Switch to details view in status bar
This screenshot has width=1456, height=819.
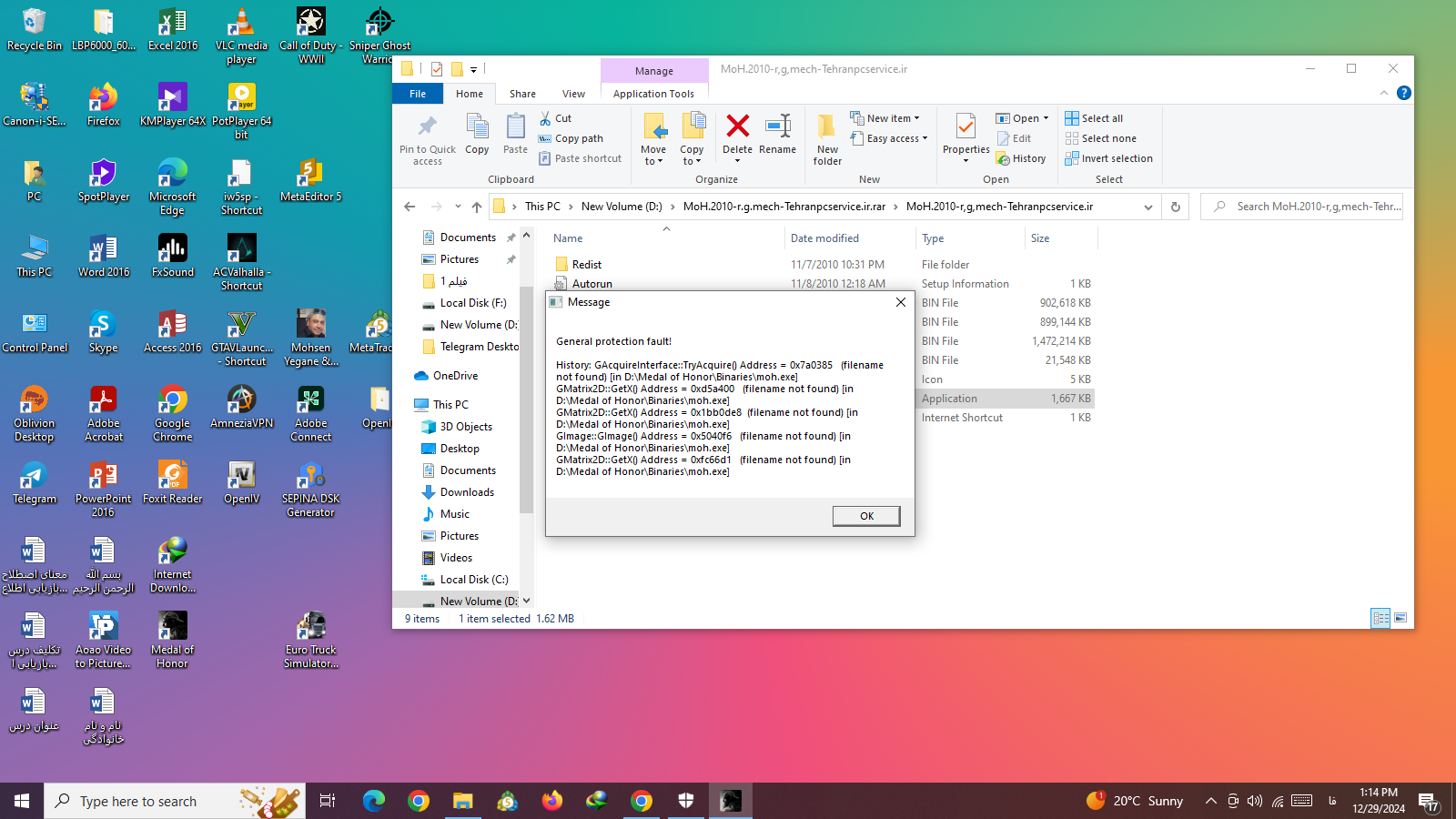pos(1380,618)
